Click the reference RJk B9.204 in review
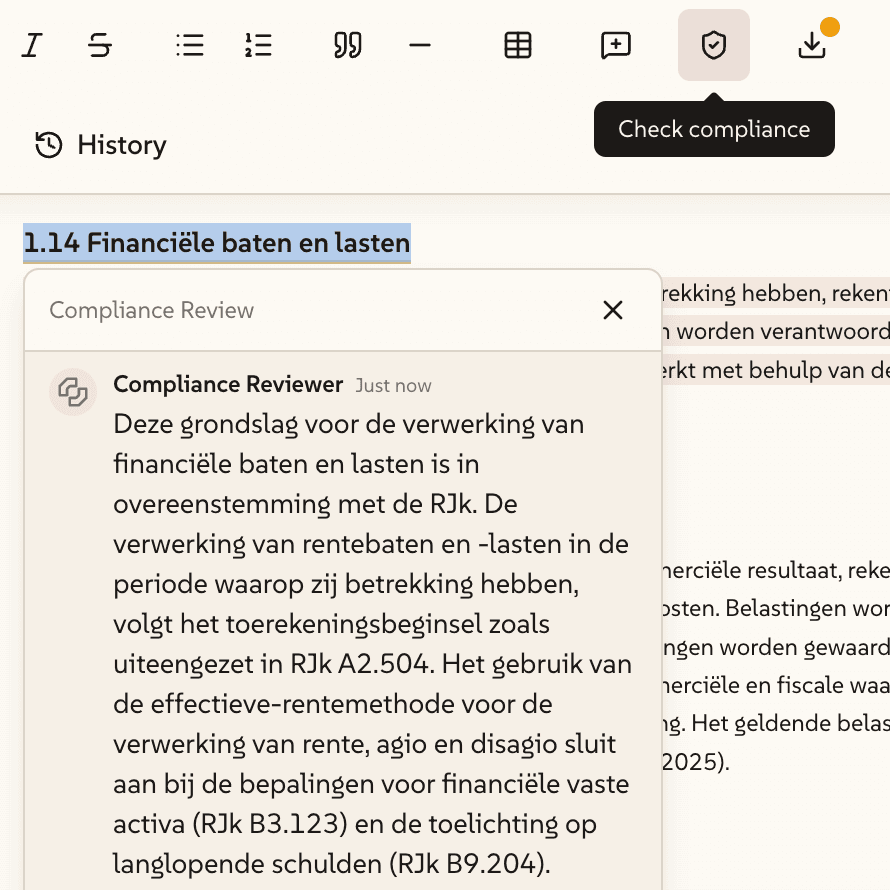The width and height of the screenshot is (890, 890). [x=468, y=864]
